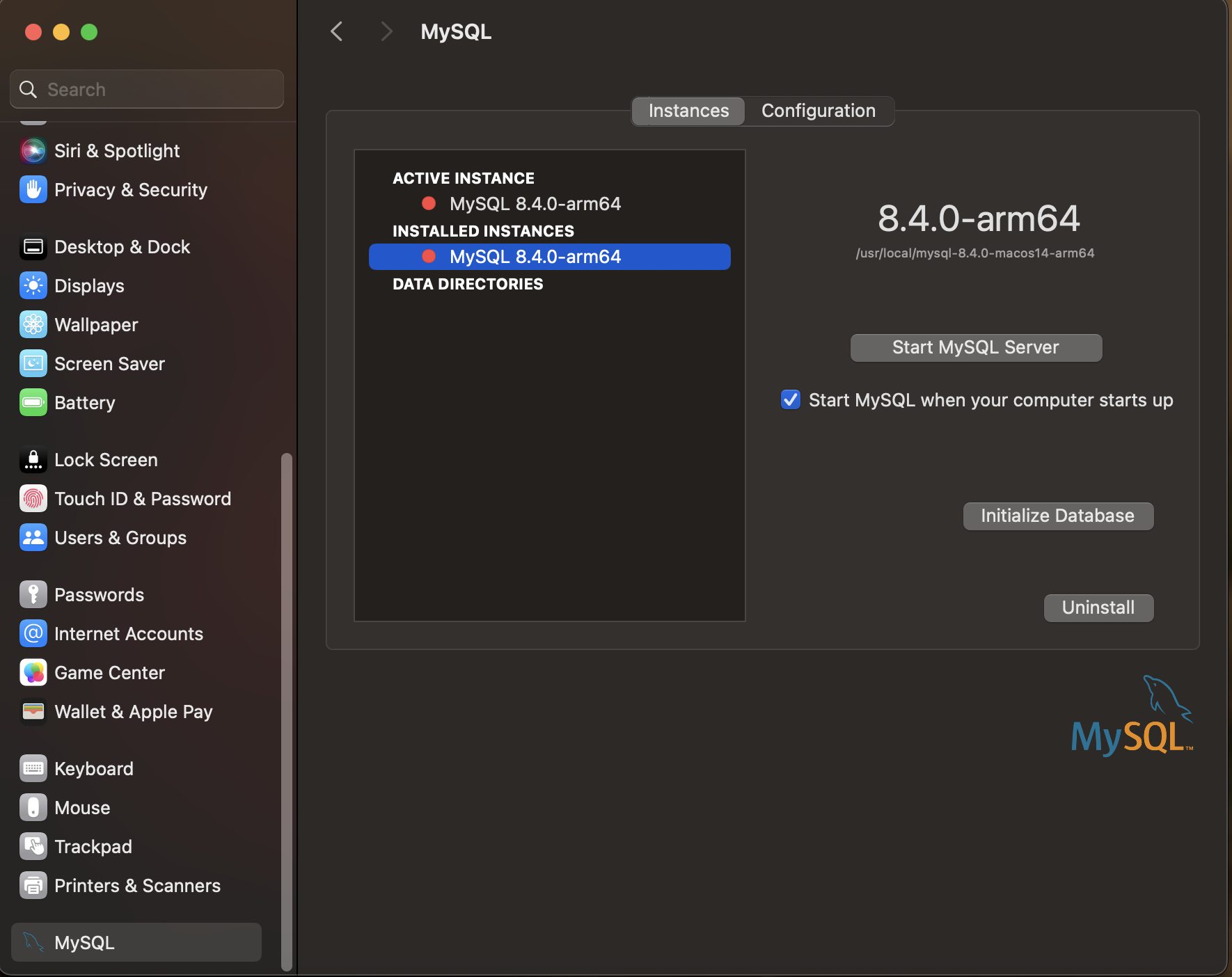Click the /usr/local/mysql-8.4.0-macos14-arm64 path text
The height and width of the screenshot is (977, 1232).
pos(975,253)
